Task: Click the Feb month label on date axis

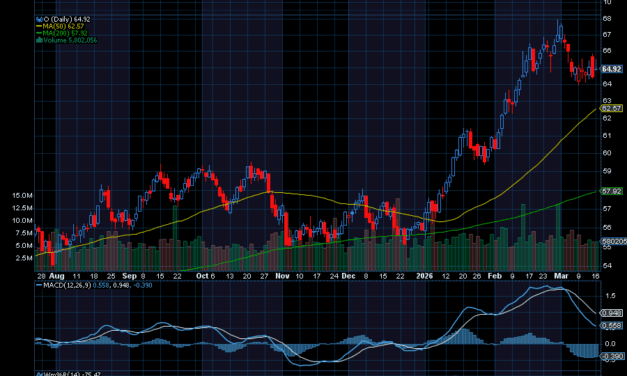Action: [494, 276]
